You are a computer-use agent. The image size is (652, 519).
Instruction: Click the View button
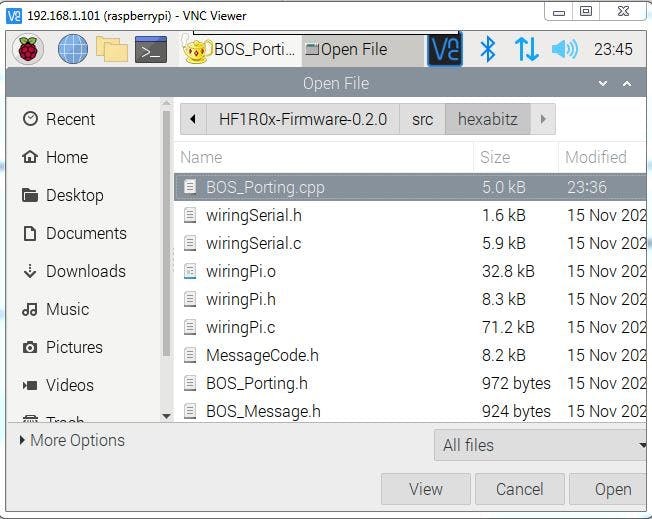click(425, 489)
